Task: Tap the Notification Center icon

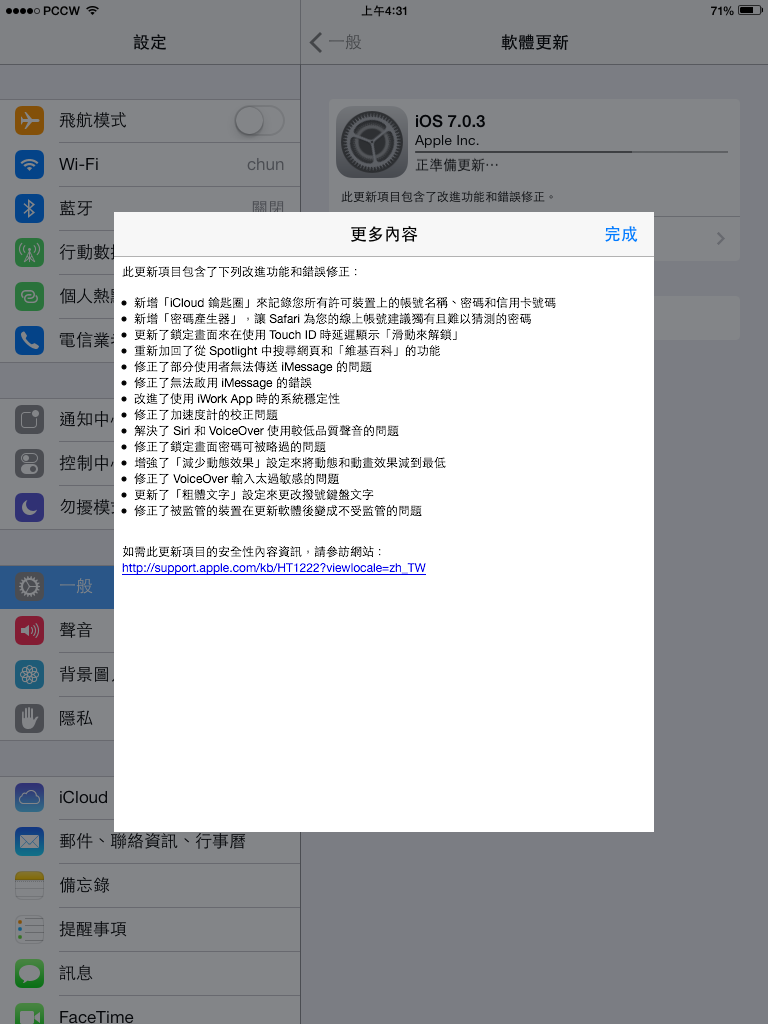Action: click(29, 419)
